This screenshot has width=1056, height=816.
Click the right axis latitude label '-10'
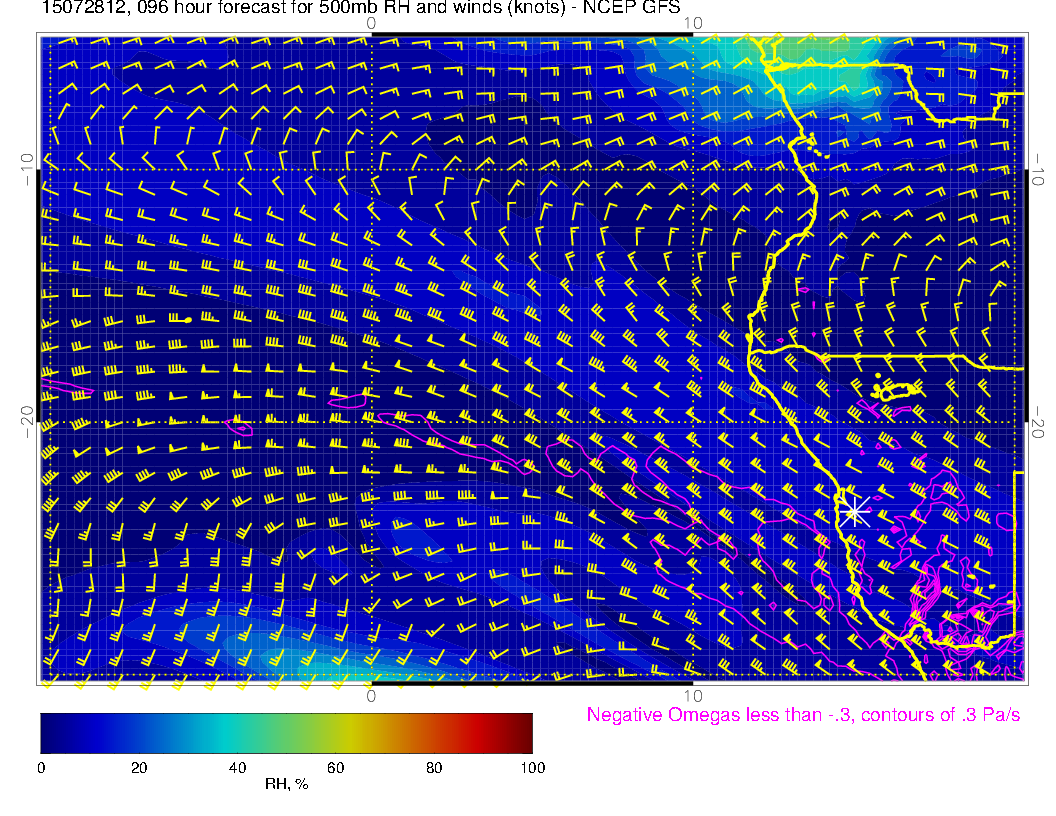coord(1038,169)
